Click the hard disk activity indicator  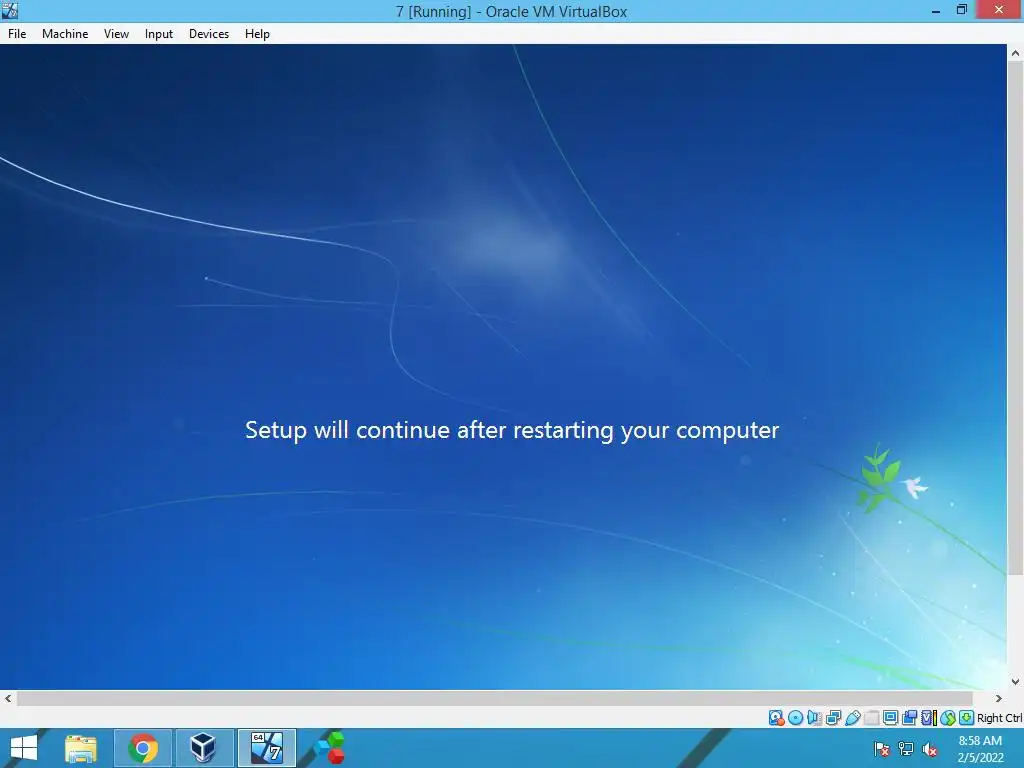pos(777,718)
